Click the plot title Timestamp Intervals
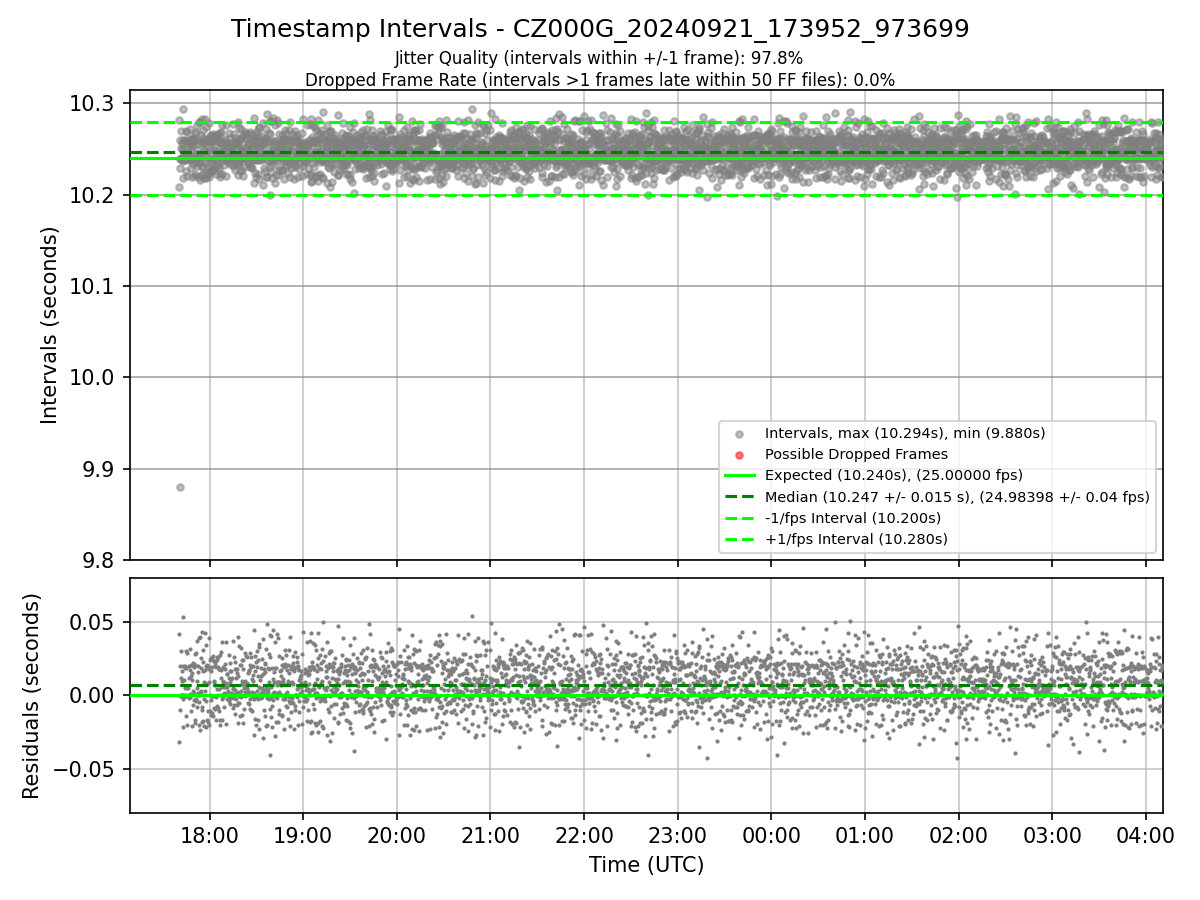The image size is (1200, 900). click(x=600, y=29)
